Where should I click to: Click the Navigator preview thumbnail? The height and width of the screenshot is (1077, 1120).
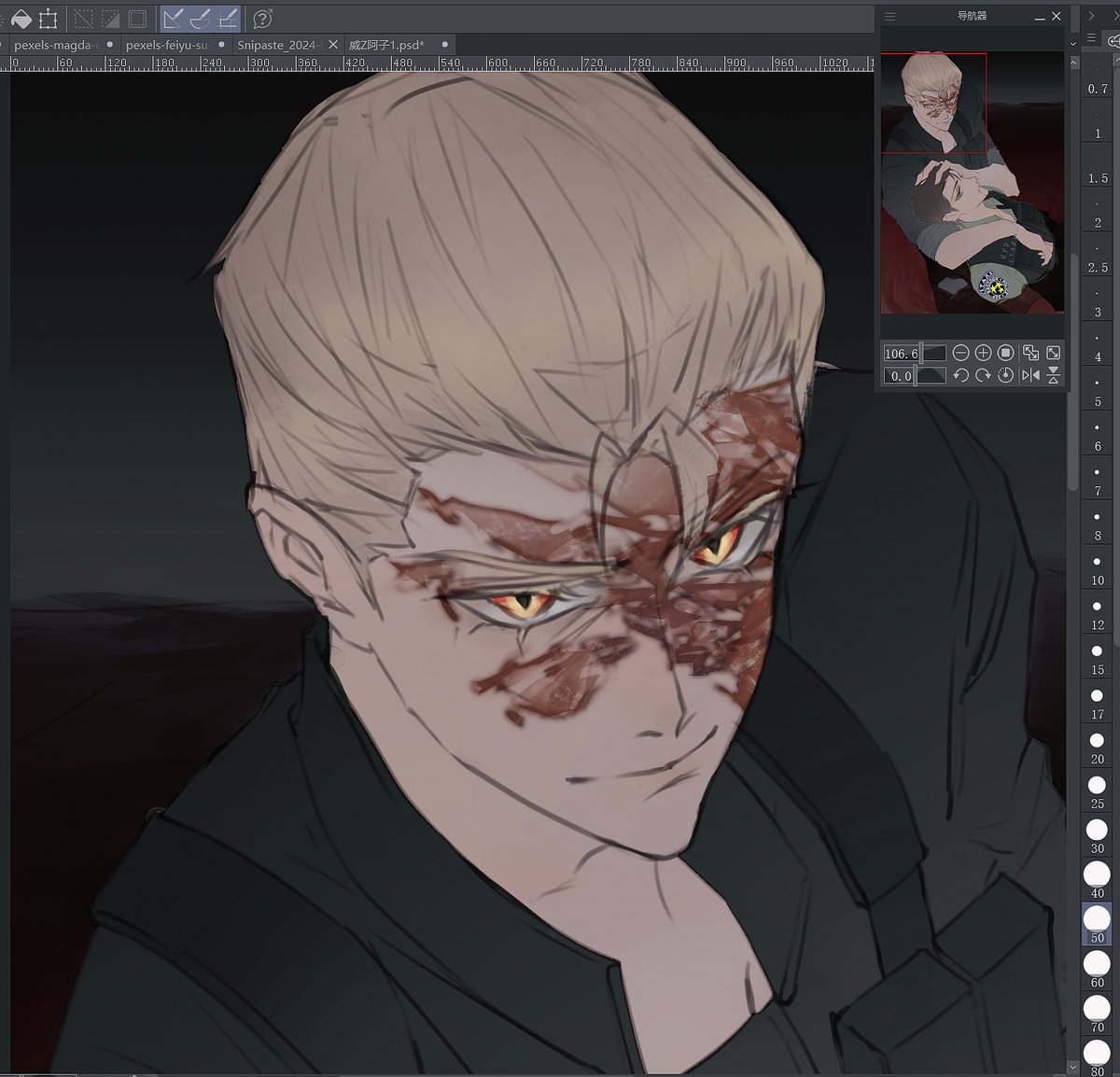tap(972, 183)
